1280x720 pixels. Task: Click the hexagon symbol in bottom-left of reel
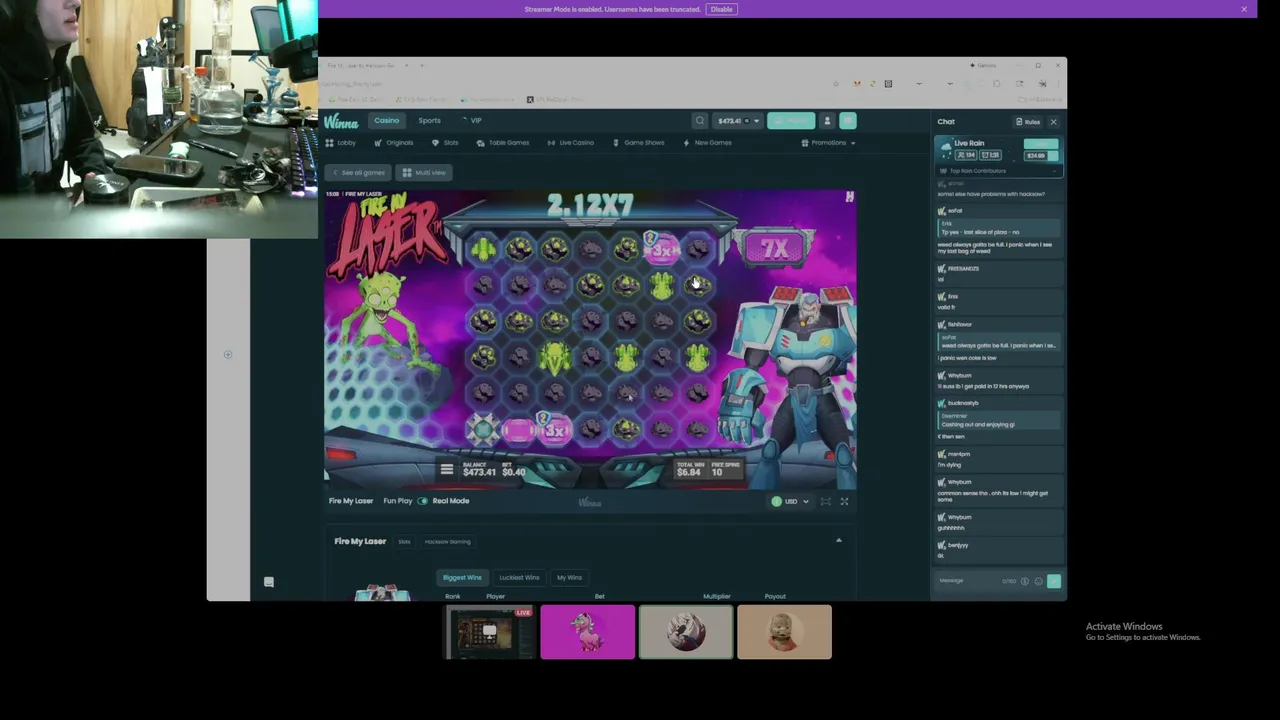tap(483, 430)
